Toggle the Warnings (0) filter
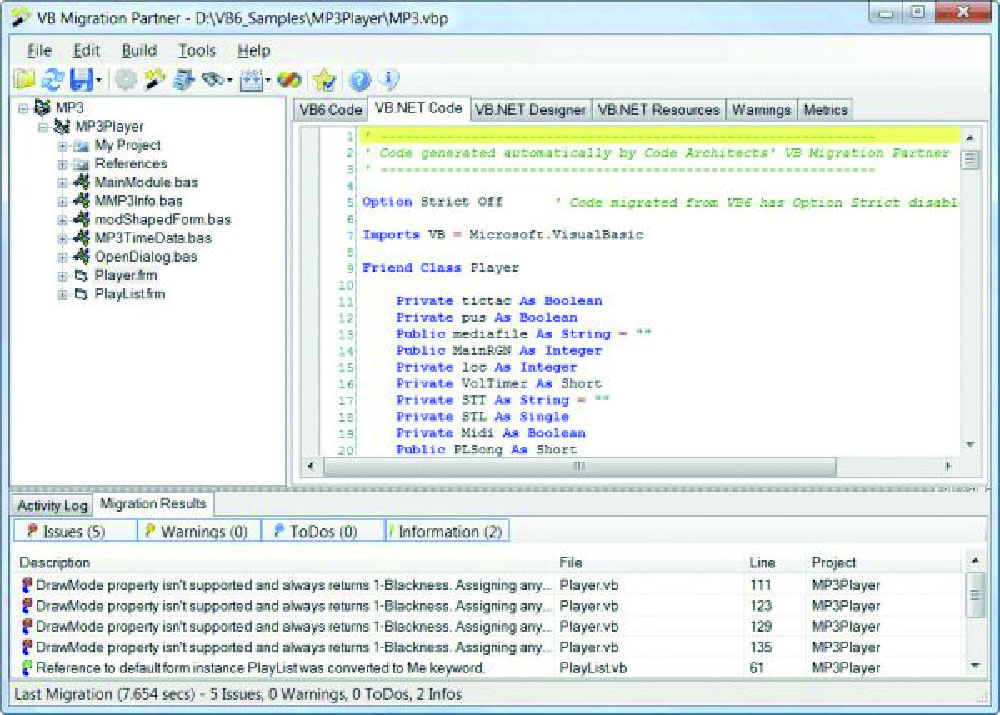 tap(199, 531)
